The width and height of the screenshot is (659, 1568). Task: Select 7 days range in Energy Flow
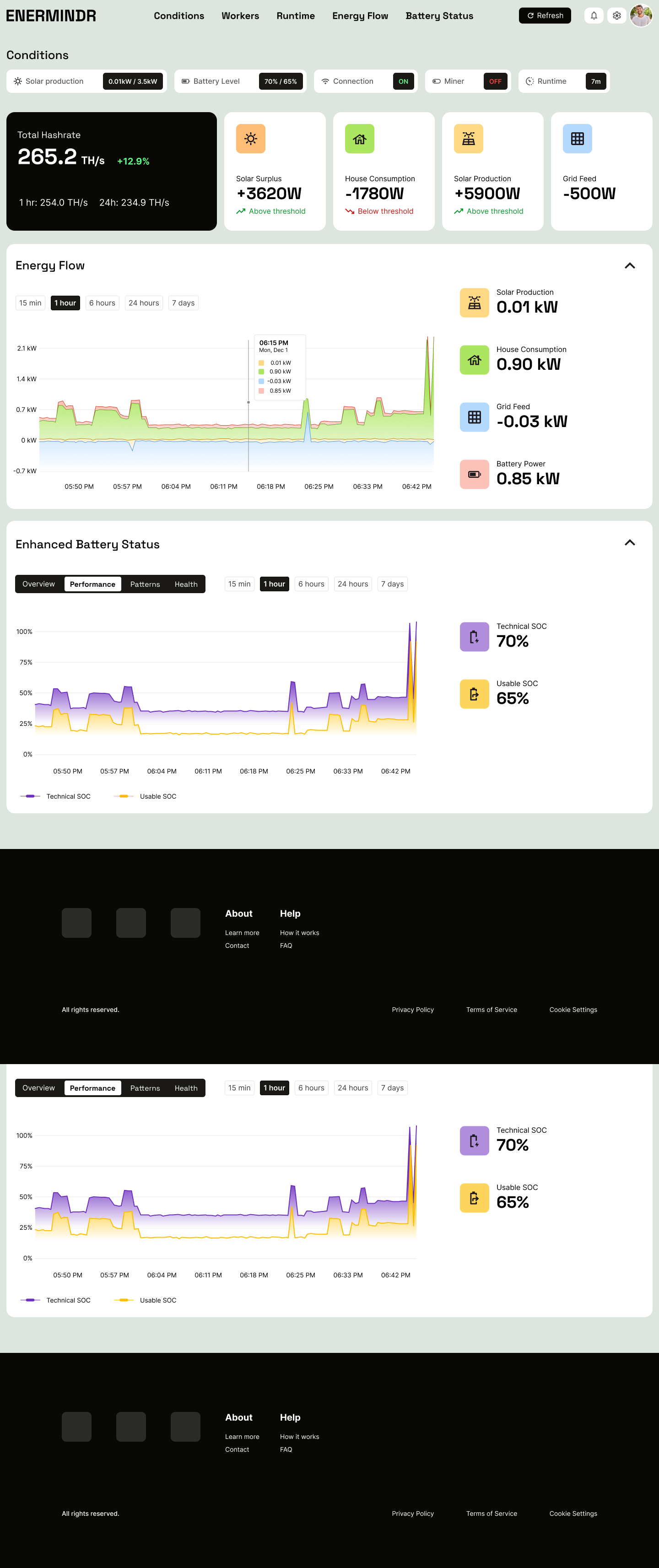pos(183,303)
